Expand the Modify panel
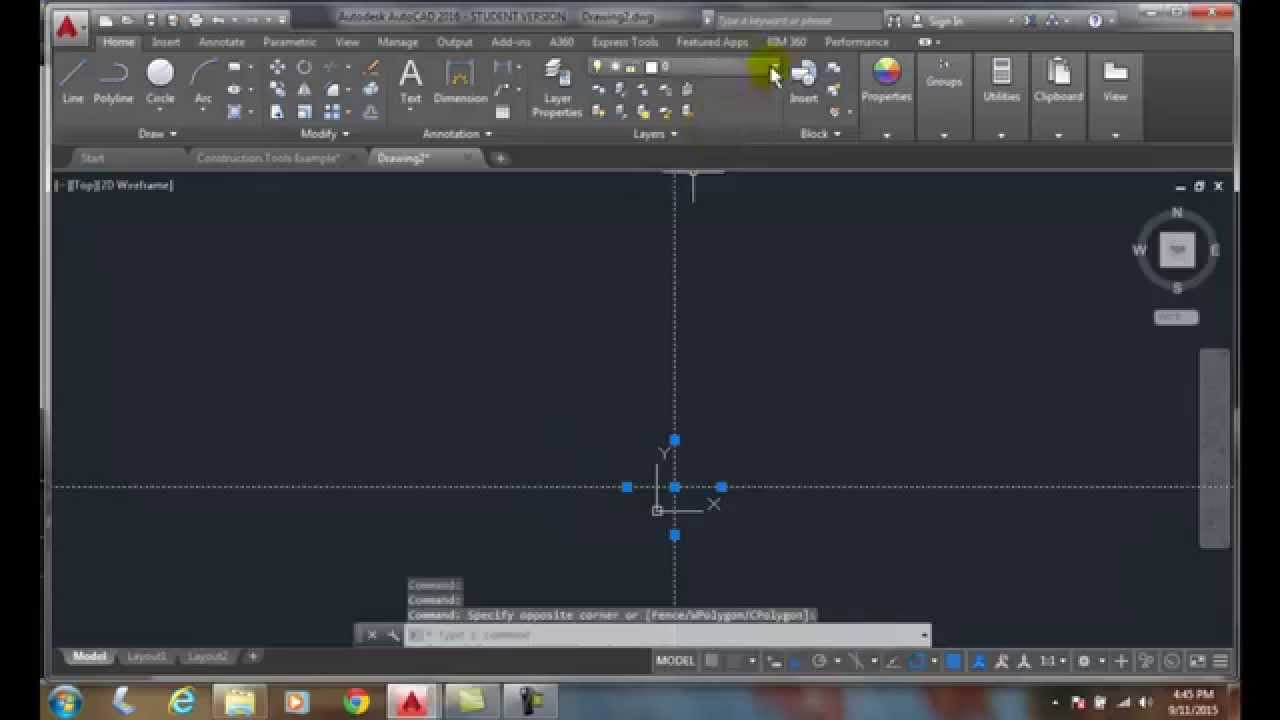This screenshot has height=720, width=1280. (325, 133)
